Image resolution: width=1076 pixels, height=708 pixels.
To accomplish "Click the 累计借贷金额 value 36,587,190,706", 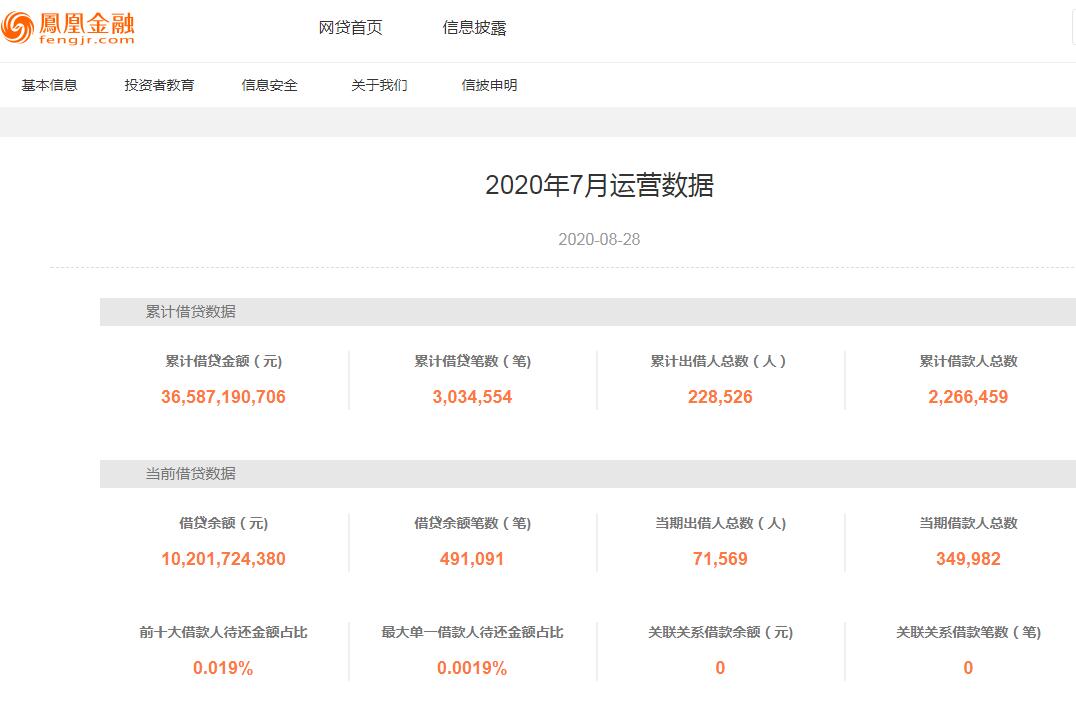I will (x=223, y=397).
